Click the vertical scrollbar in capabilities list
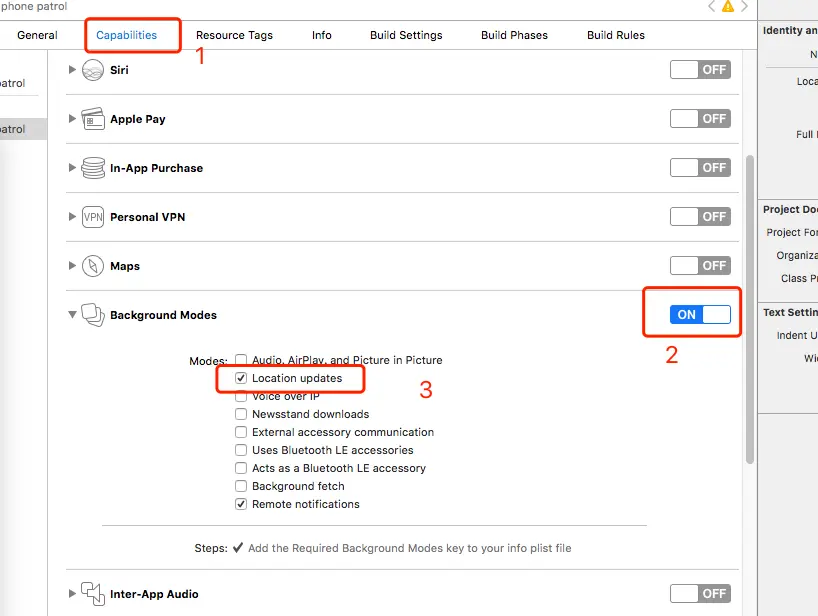The image size is (818, 616). coord(750,300)
